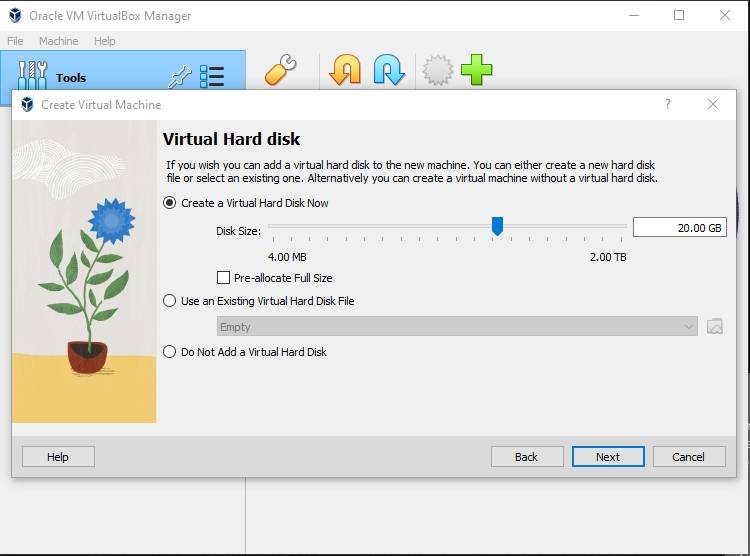Click the browse disk file folder icon
The height and width of the screenshot is (556, 750).
715,326
